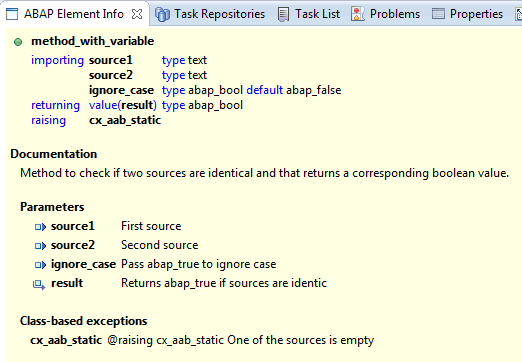Click the Documentation heading
Image resolution: width=522 pixels, height=362 pixels.
tap(54, 154)
